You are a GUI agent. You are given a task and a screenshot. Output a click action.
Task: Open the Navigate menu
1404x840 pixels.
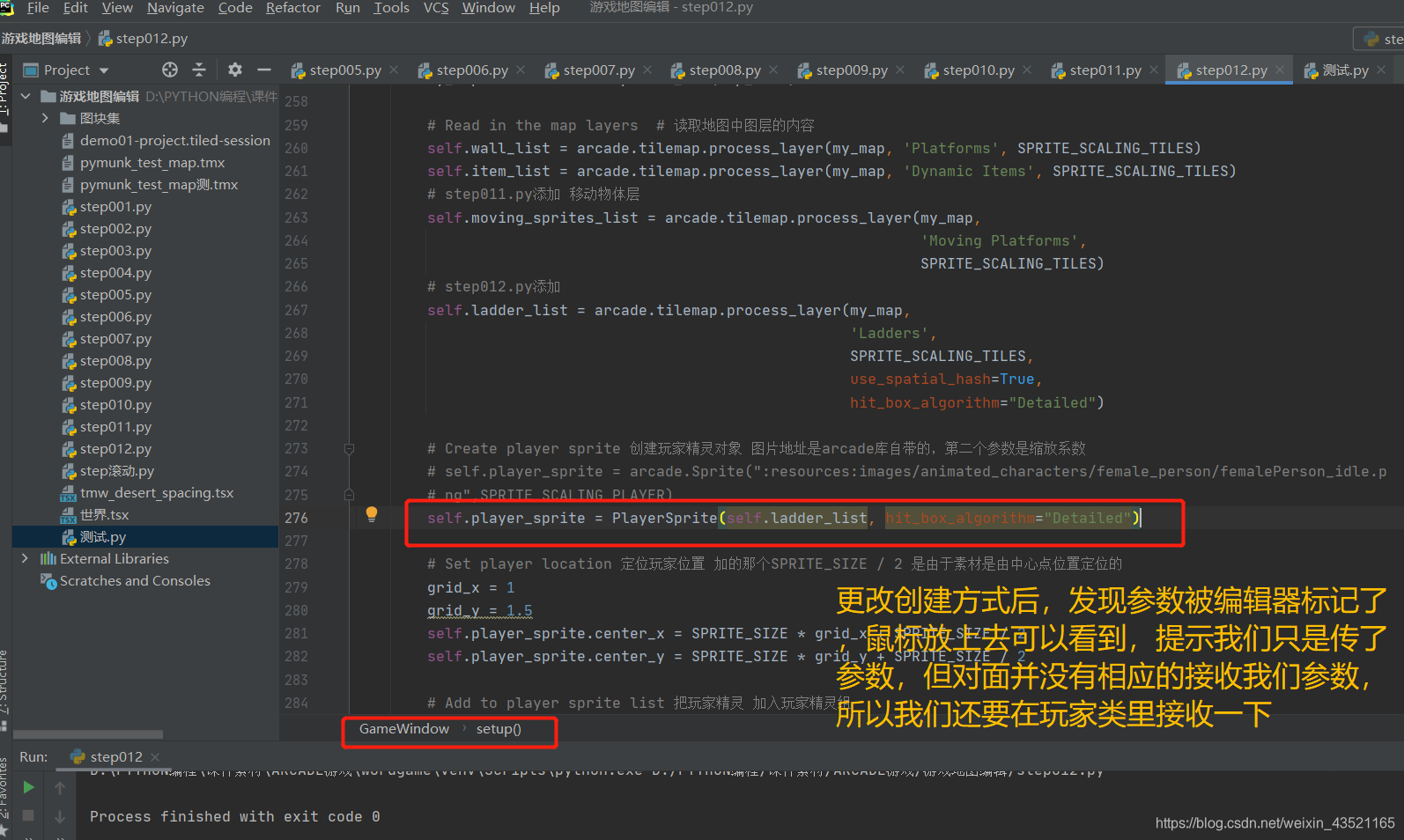click(175, 8)
